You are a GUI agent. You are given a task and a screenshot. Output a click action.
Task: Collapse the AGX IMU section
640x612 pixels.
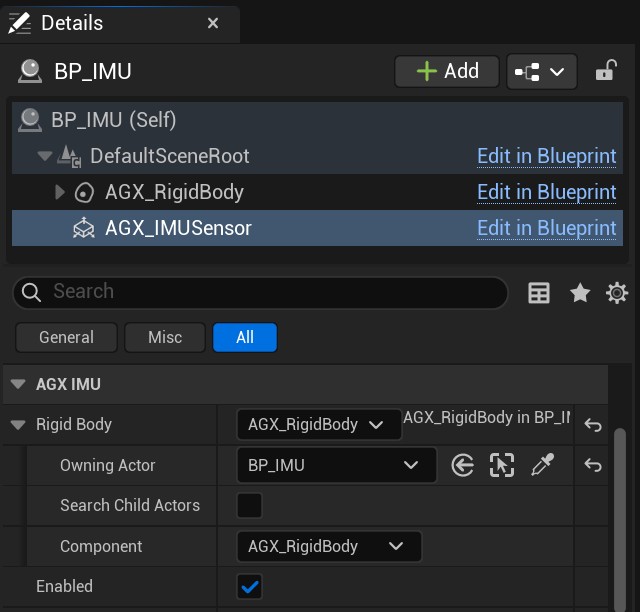17,384
